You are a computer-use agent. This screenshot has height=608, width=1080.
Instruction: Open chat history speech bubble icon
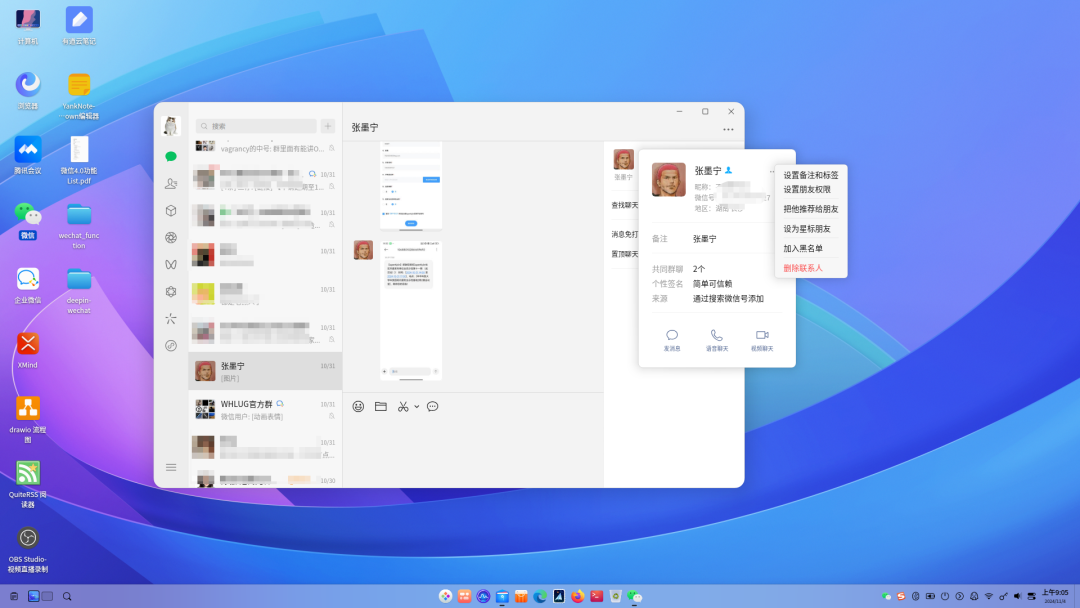[x=433, y=406]
